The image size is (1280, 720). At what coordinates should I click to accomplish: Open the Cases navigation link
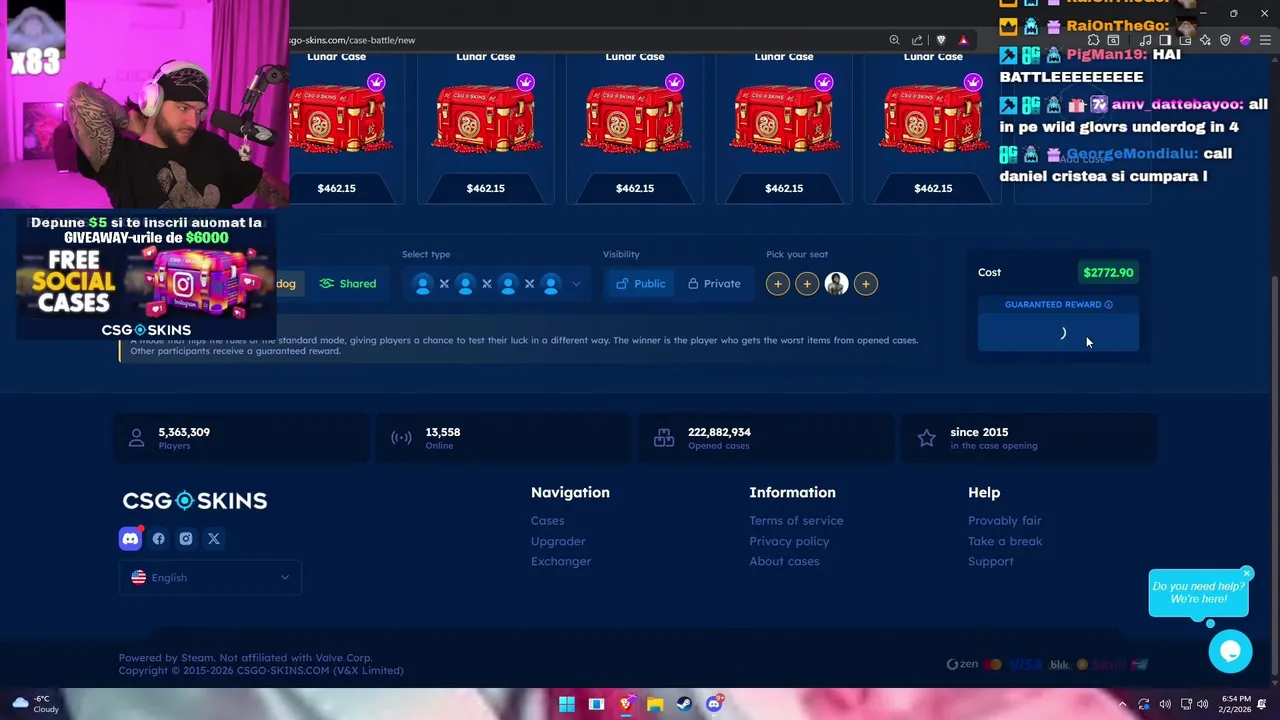[547, 520]
